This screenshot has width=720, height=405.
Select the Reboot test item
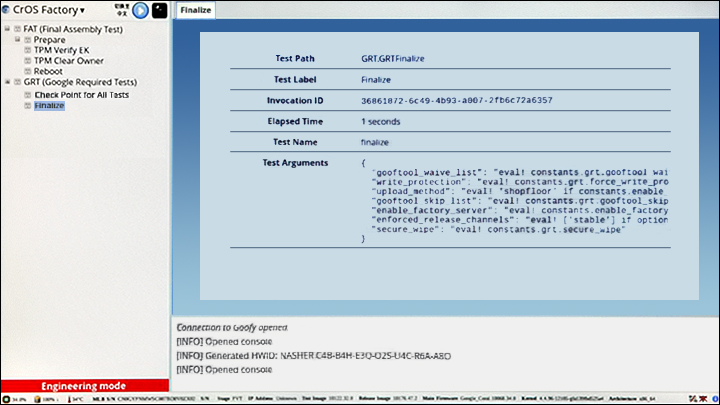click(x=48, y=71)
